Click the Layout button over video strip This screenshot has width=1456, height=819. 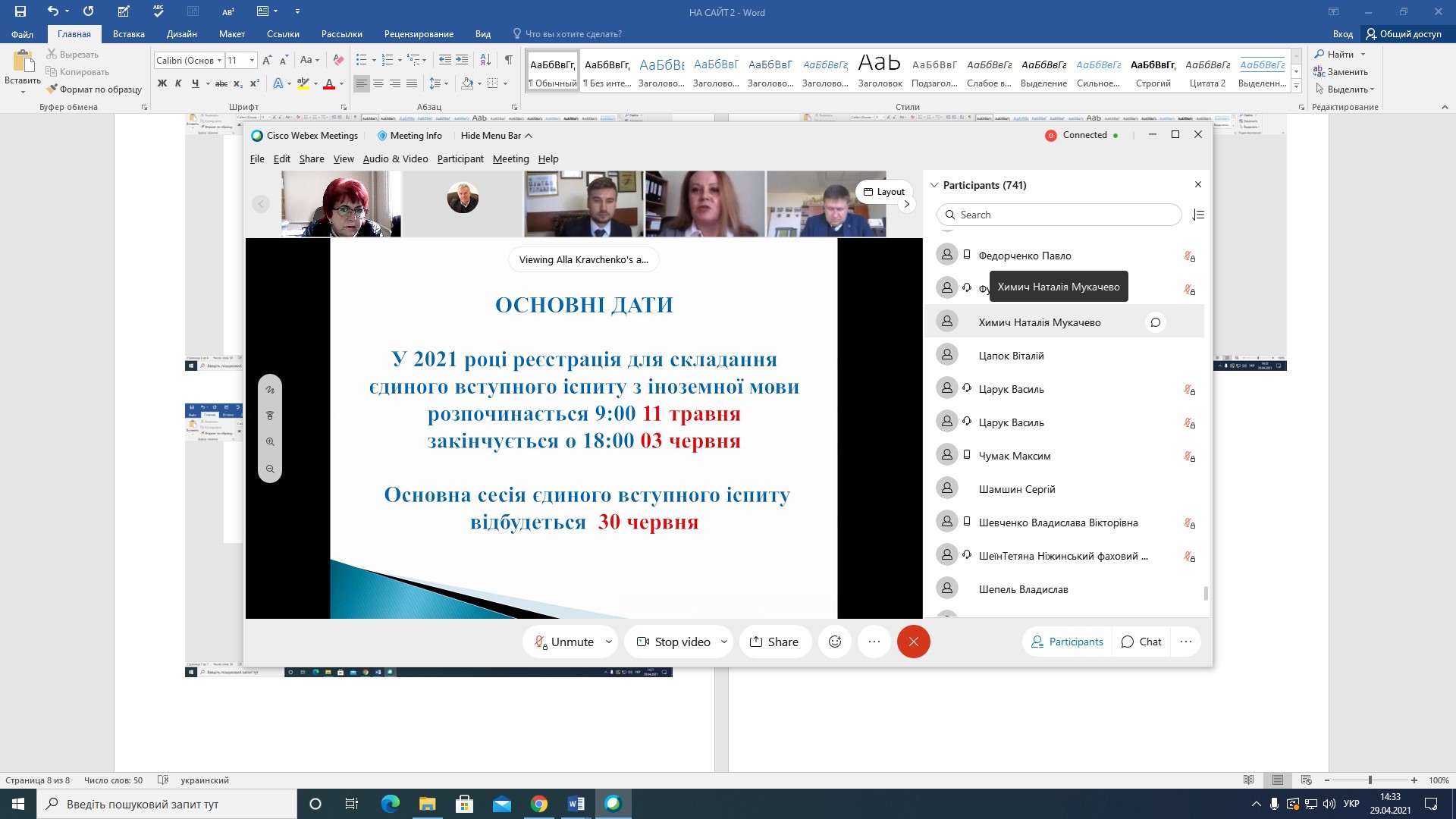[x=884, y=192]
